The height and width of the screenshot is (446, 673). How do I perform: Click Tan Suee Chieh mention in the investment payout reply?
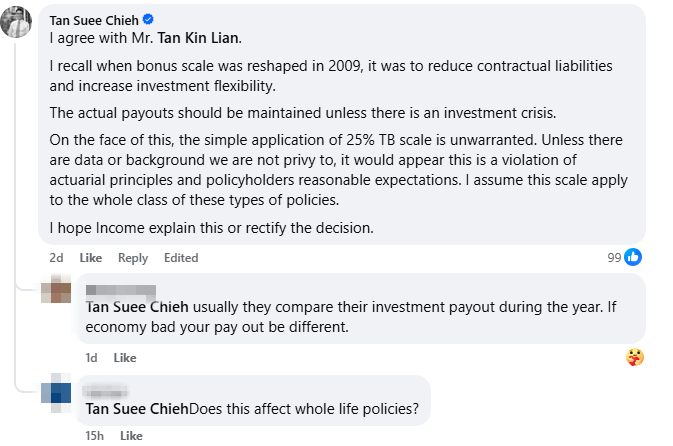click(137, 307)
